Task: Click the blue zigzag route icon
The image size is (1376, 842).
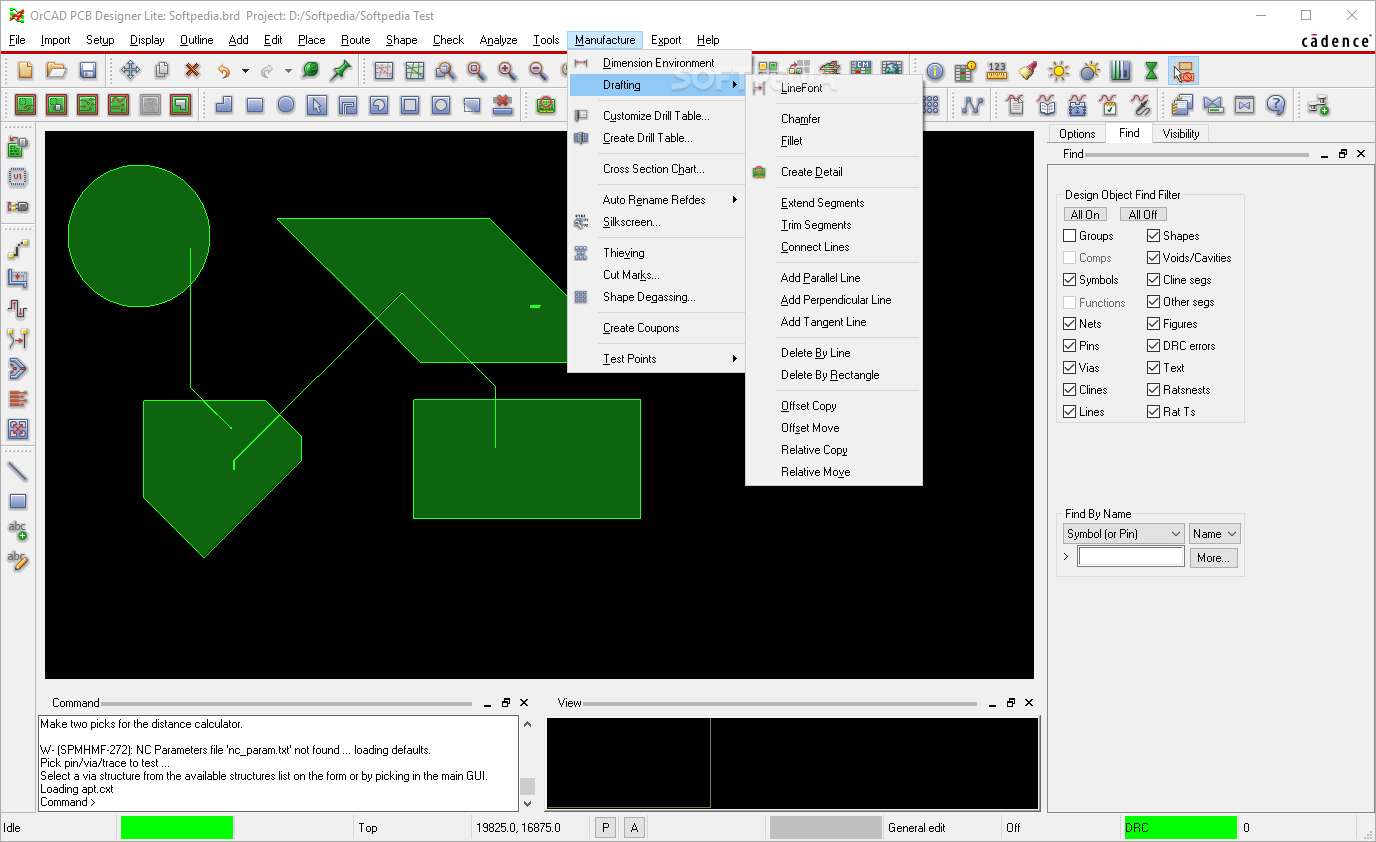Action: 972,104
